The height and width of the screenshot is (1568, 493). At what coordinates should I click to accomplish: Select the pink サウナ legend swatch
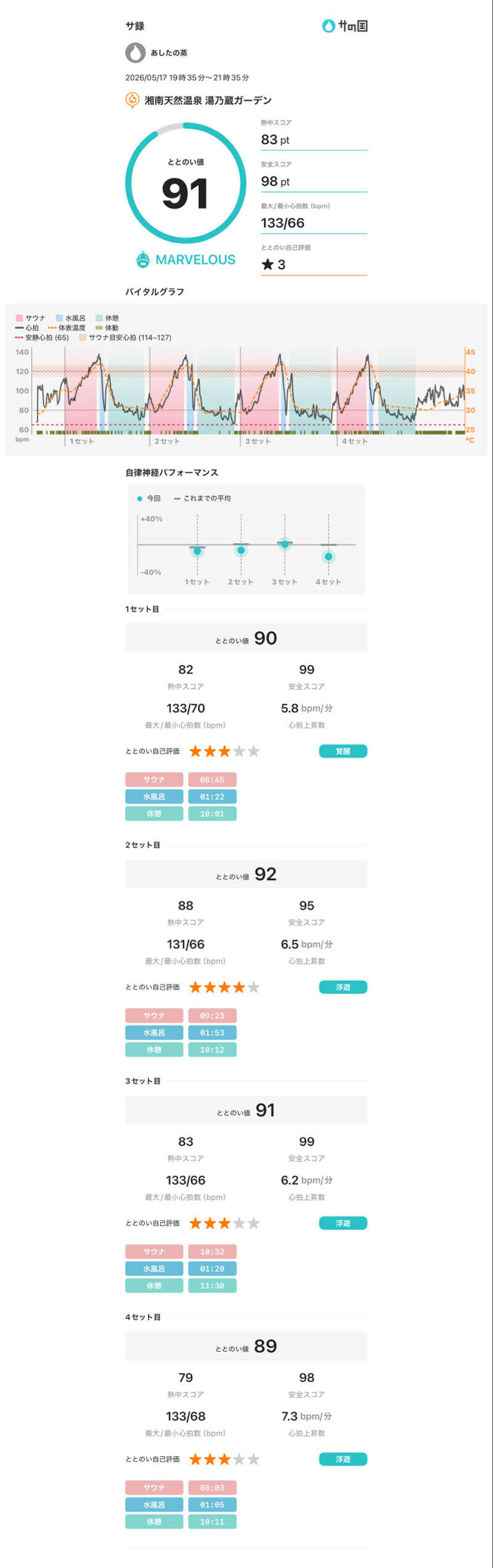19,318
